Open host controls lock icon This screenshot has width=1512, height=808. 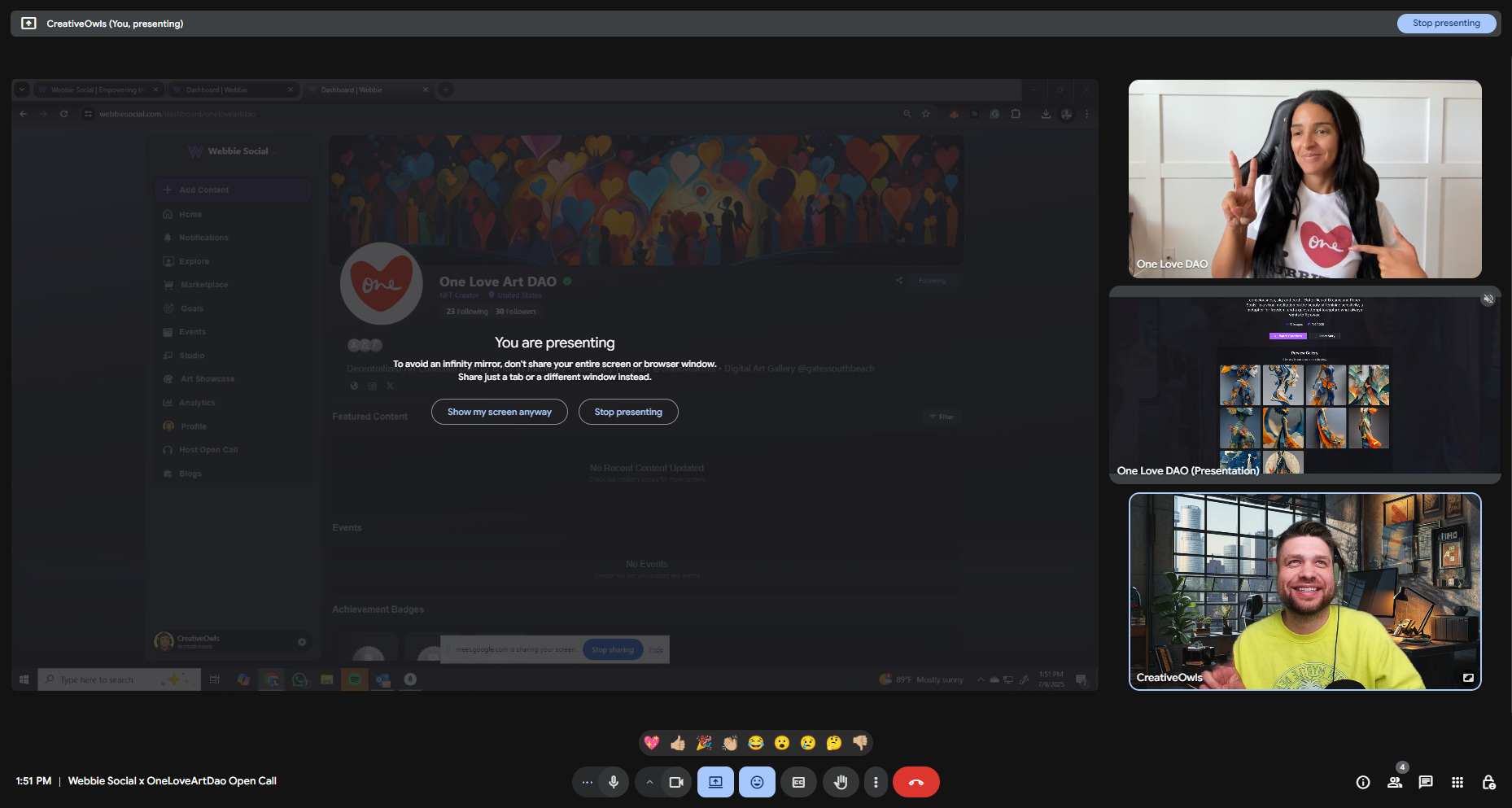tap(1488, 782)
